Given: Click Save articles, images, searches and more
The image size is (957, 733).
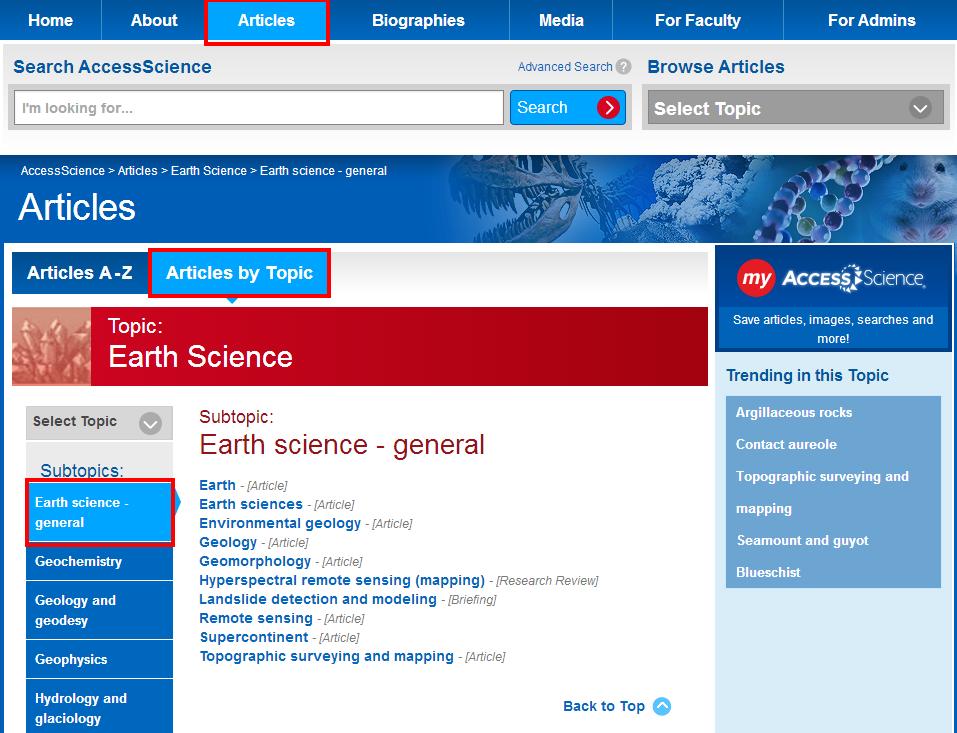Looking at the screenshot, I should point(832,329).
